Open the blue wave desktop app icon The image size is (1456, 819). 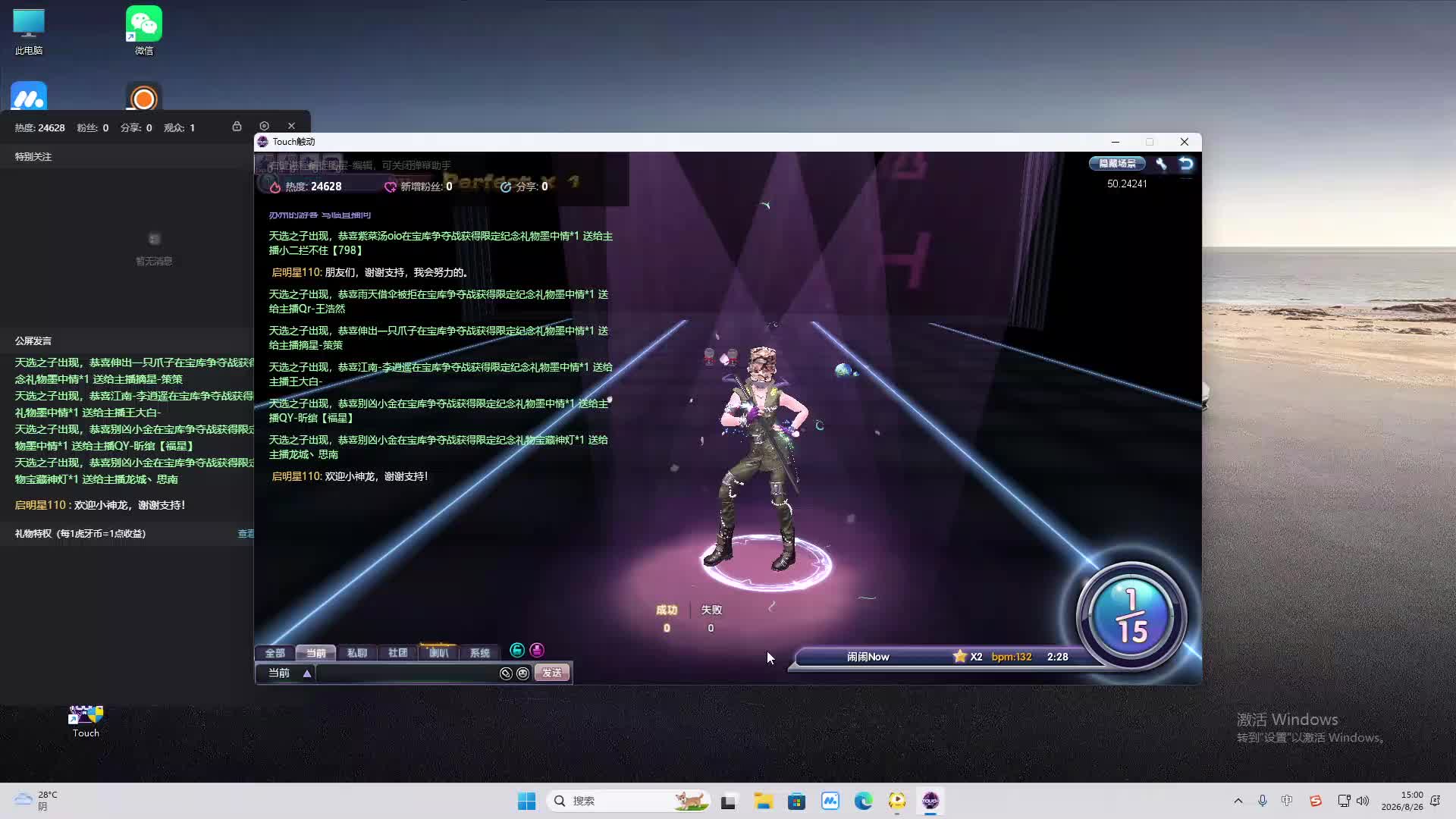click(x=29, y=97)
